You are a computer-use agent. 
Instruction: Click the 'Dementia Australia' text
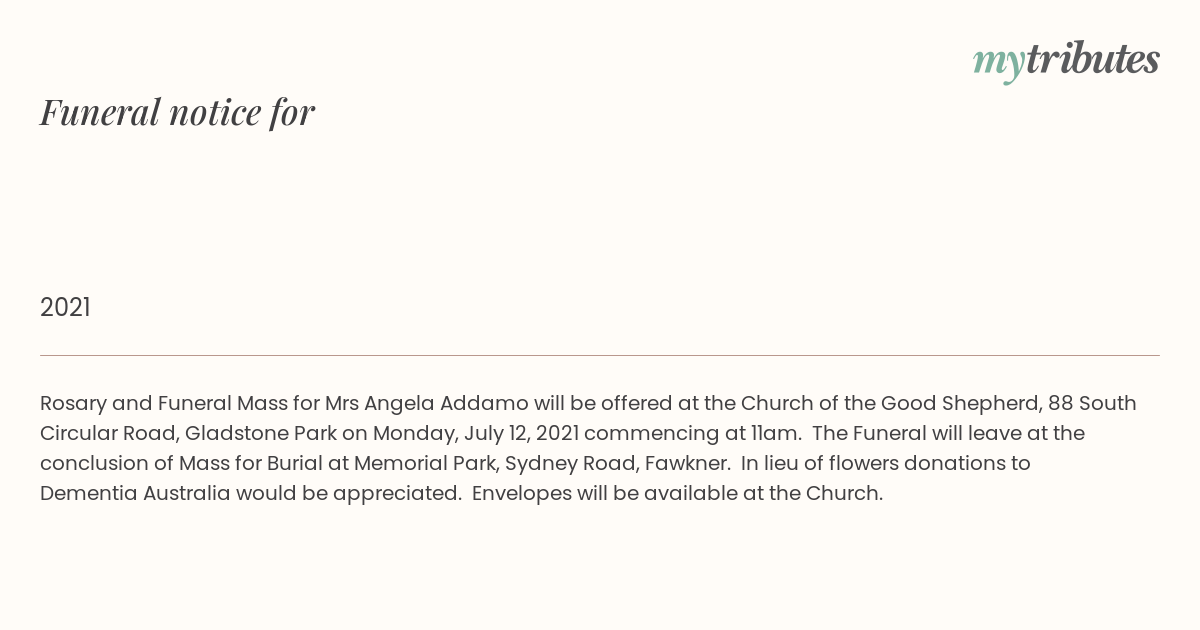coord(135,494)
